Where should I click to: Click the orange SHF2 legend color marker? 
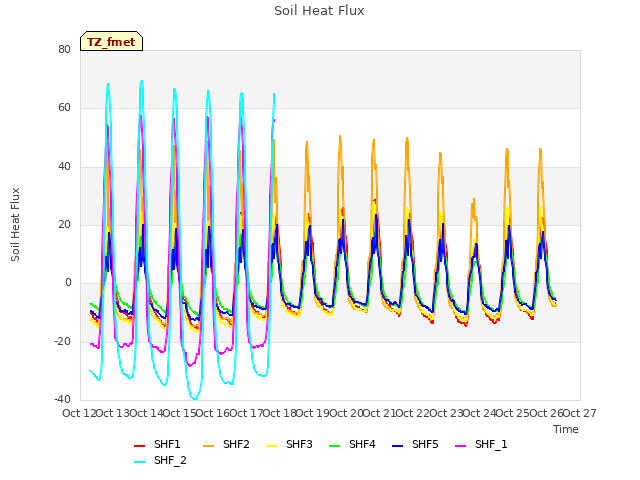[209, 446]
